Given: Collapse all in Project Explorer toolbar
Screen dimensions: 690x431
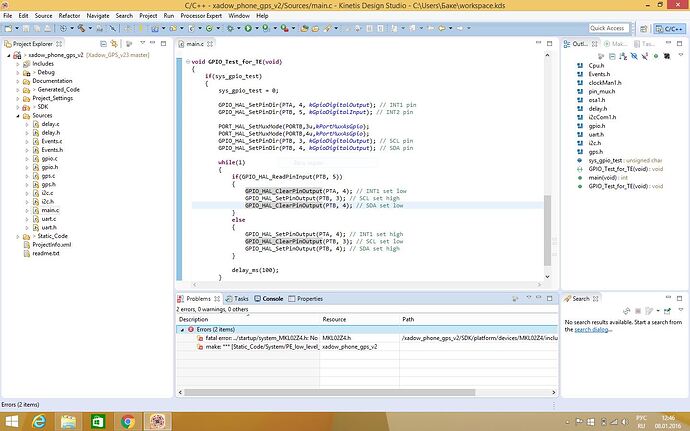Looking at the screenshot, I should (x=103, y=44).
